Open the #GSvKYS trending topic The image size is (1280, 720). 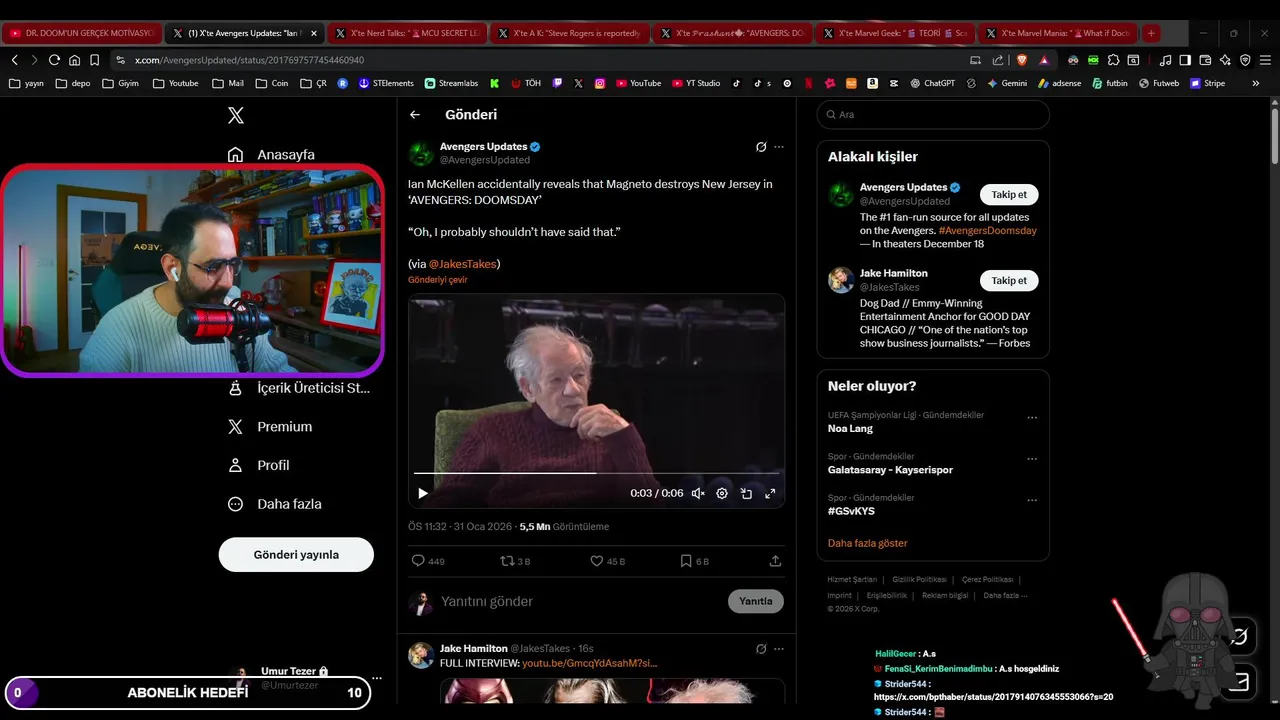click(851, 511)
